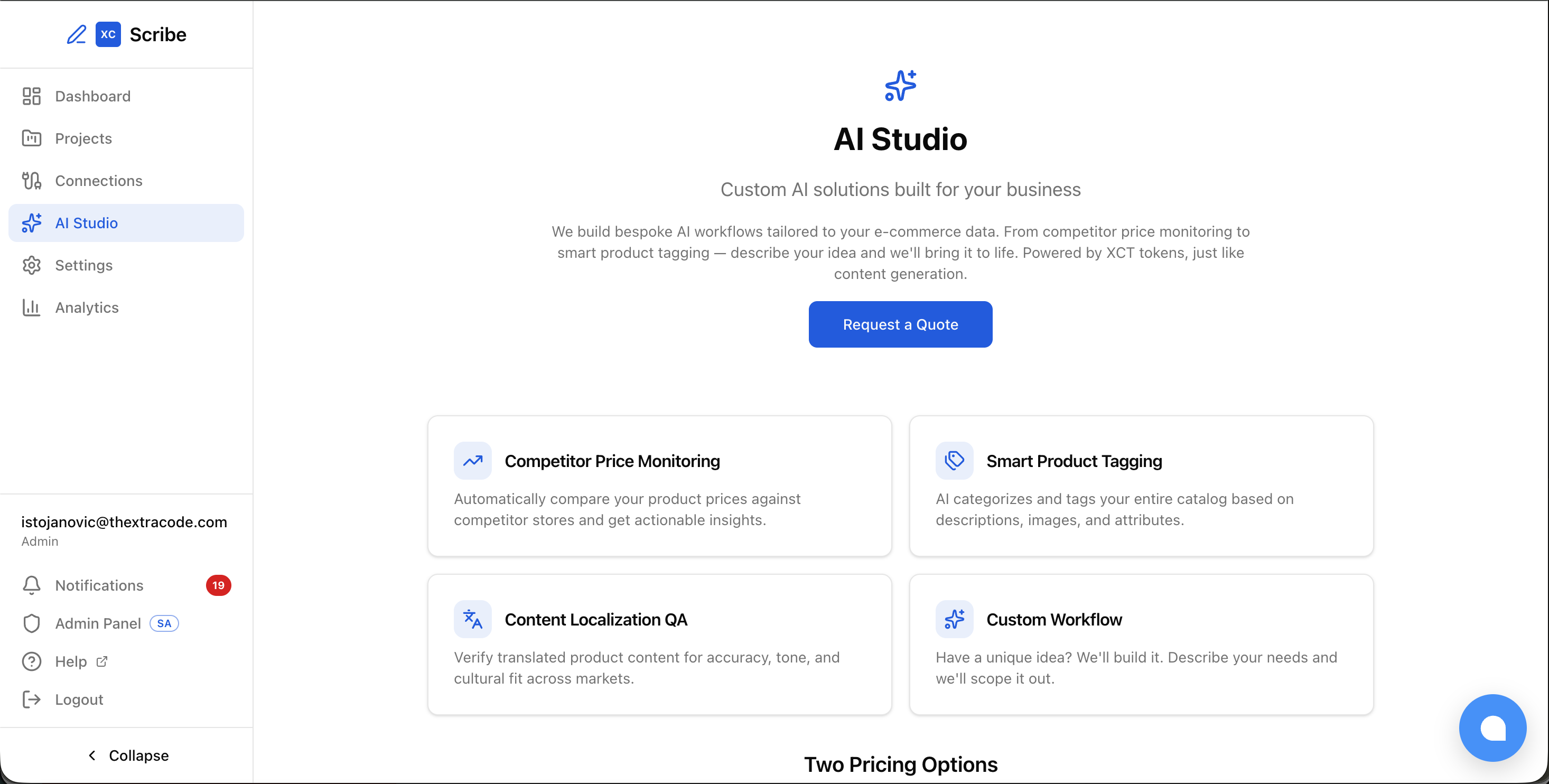1549x784 pixels.
Task: Click the Projects folder icon
Action: pyautogui.click(x=31, y=138)
